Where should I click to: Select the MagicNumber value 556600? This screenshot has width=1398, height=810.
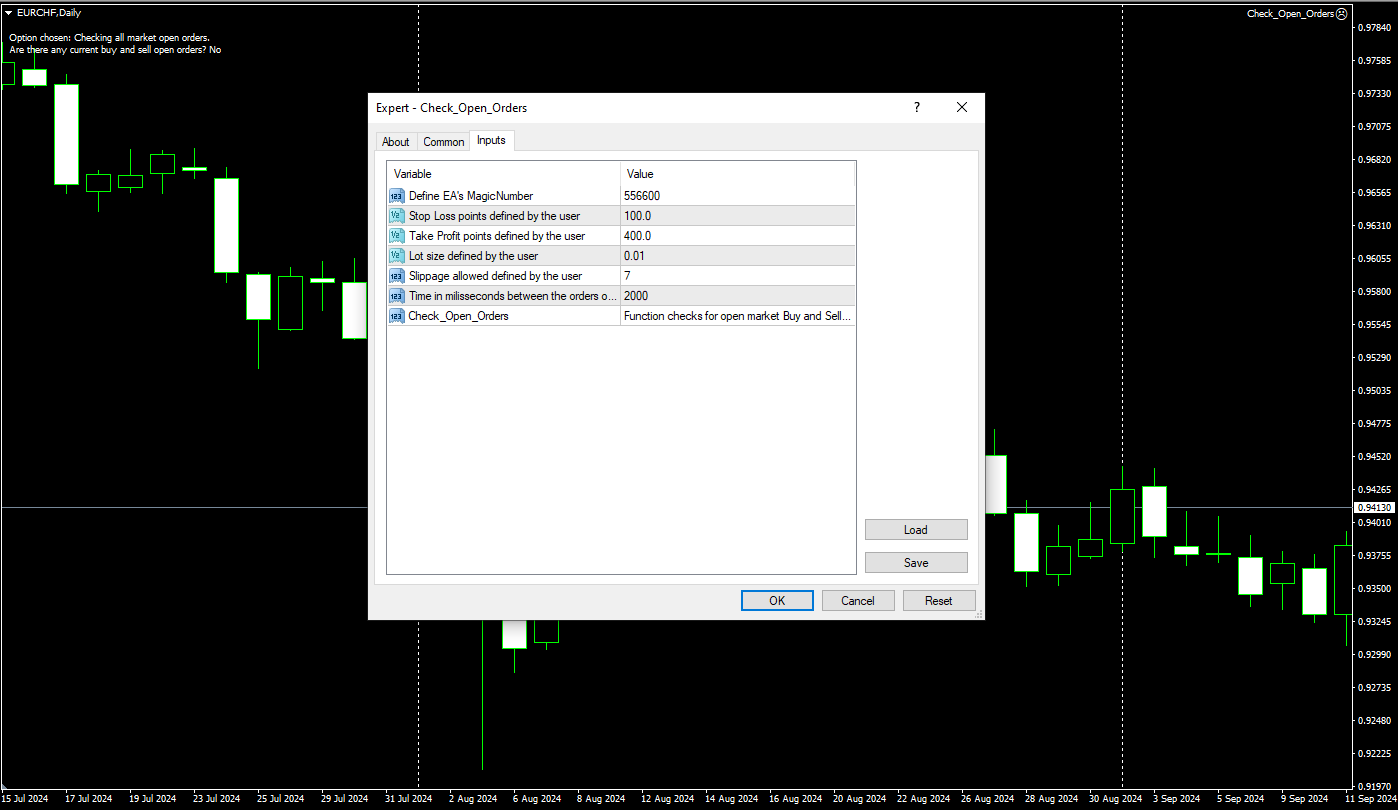[642, 196]
